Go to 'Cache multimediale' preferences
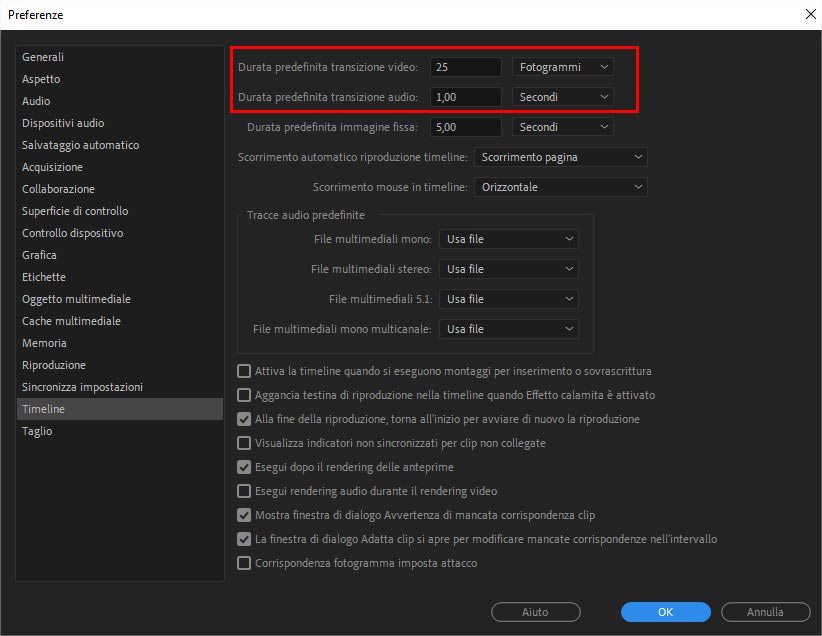The image size is (822, 636). [71, 321]
